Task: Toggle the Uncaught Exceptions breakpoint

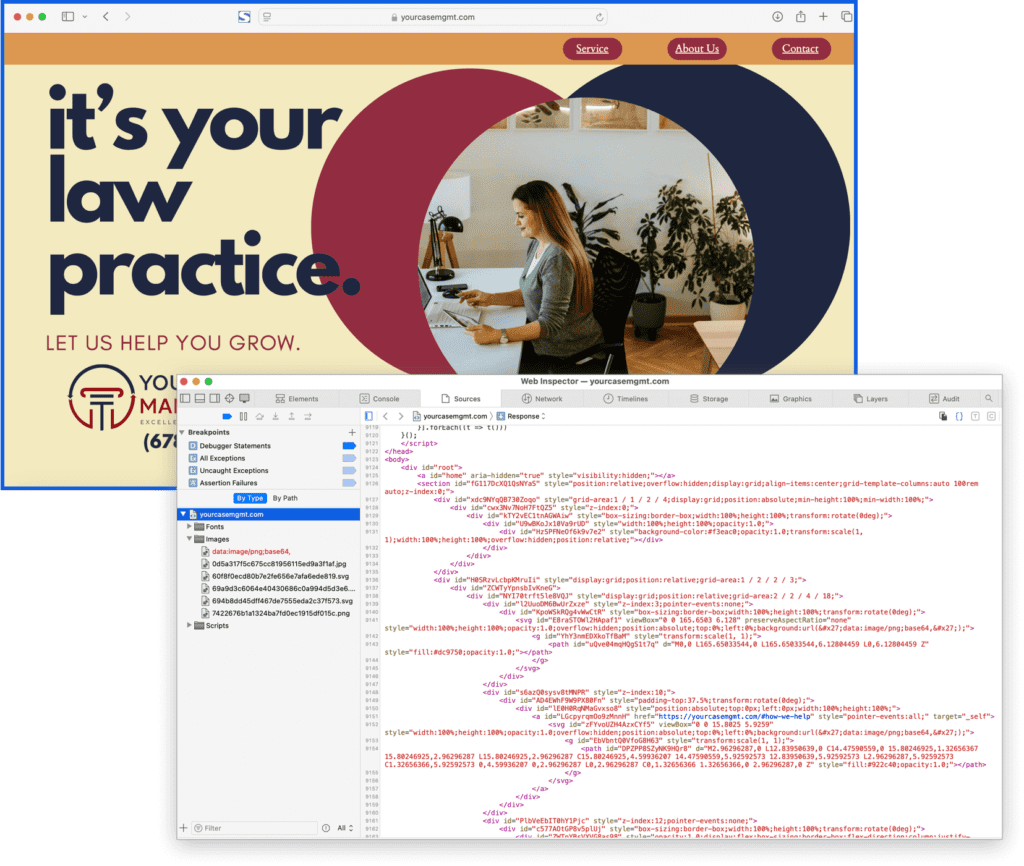Action: click(x=349, y=470)
